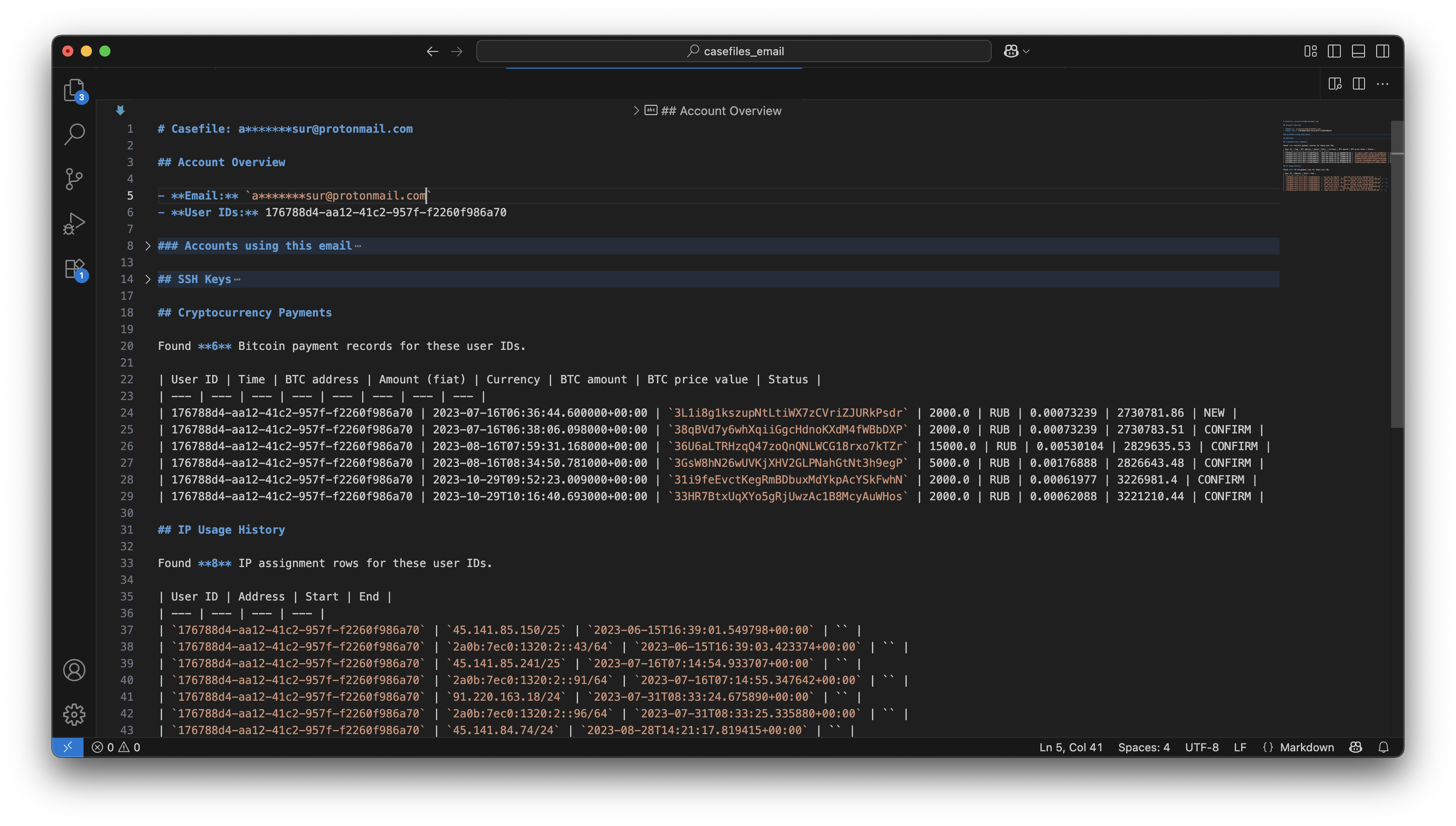This screenshot has width=1456, height=826.
Task: Open Run and Debug view
Action: (74, 224)
